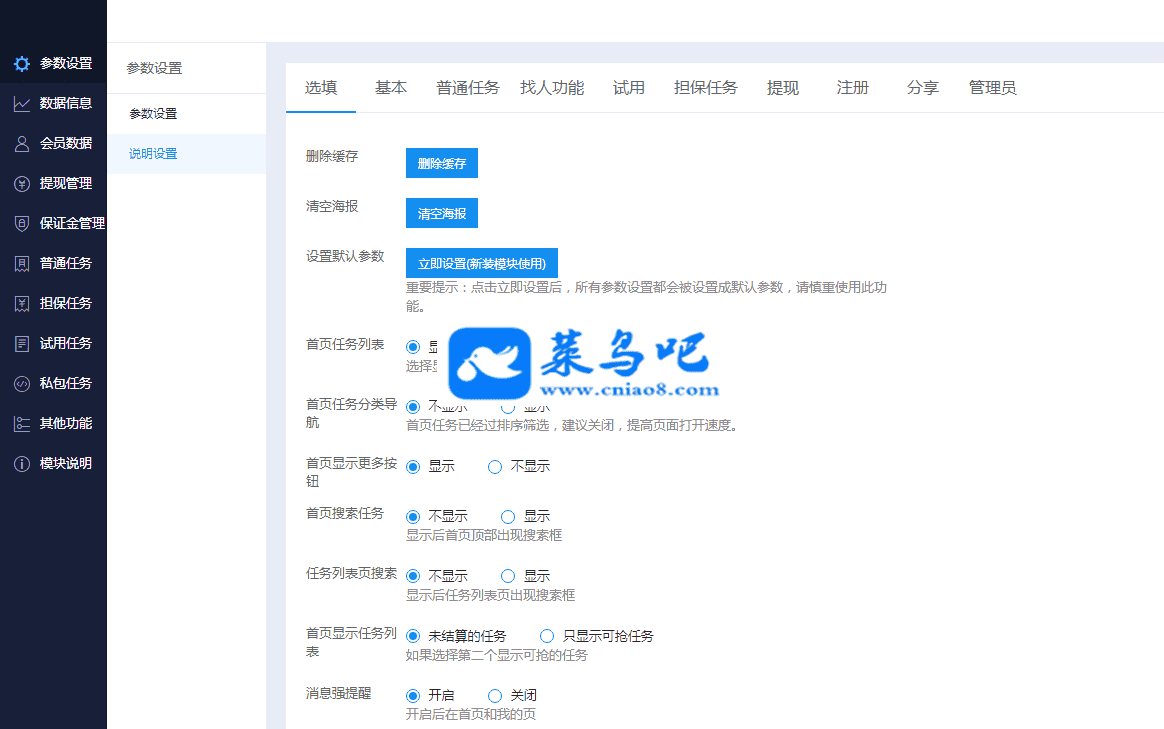Click the gear icon beside 参数设置
1164x729 pixels.
21,64
